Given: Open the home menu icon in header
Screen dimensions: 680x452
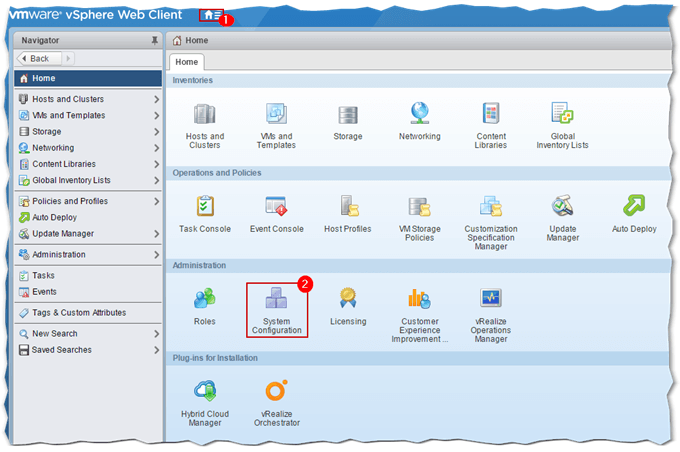Looking at the screenshot, I should (x=212, y=15).
